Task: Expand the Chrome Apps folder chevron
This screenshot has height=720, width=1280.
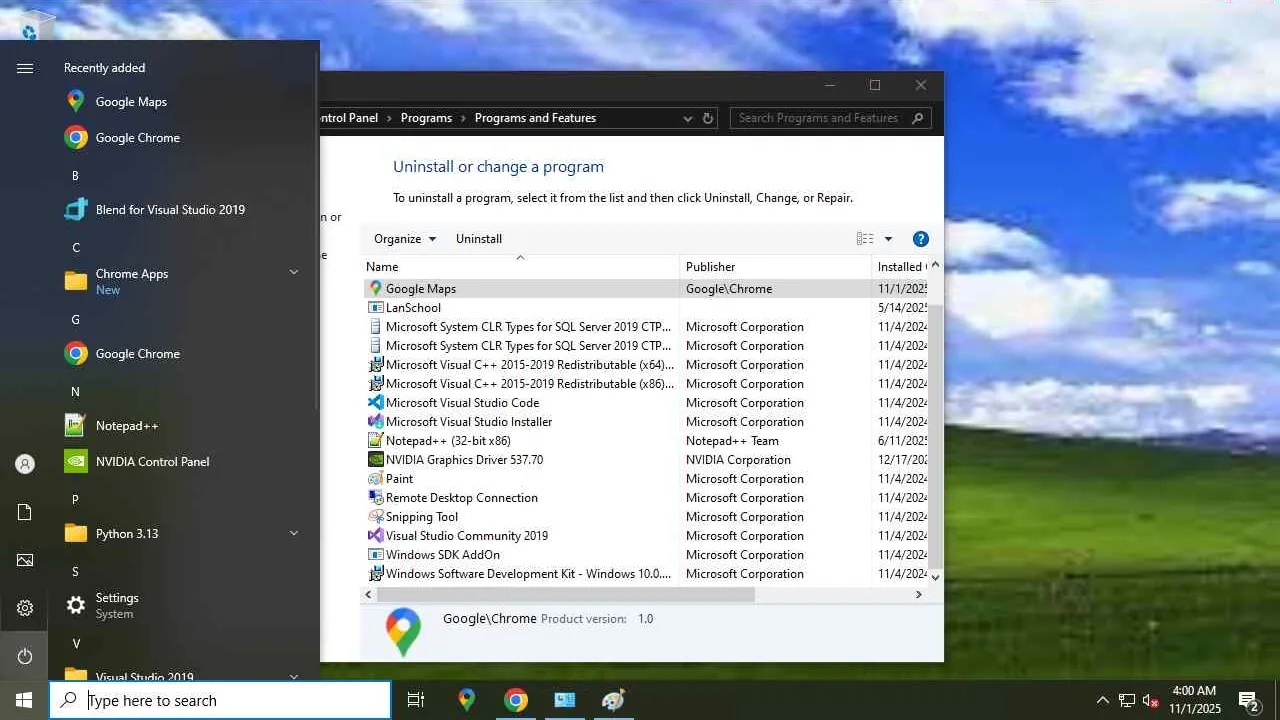Action: click(x=294, y=272)
